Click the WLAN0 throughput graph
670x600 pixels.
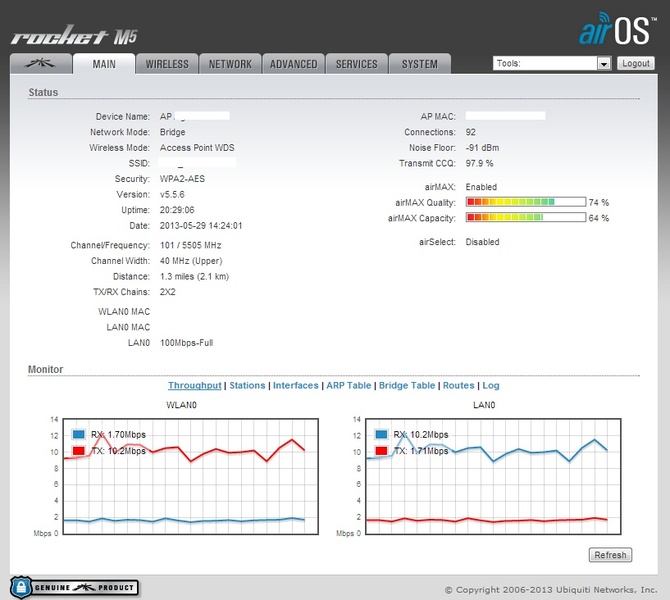pyautogui.click(x=191, y=476)
